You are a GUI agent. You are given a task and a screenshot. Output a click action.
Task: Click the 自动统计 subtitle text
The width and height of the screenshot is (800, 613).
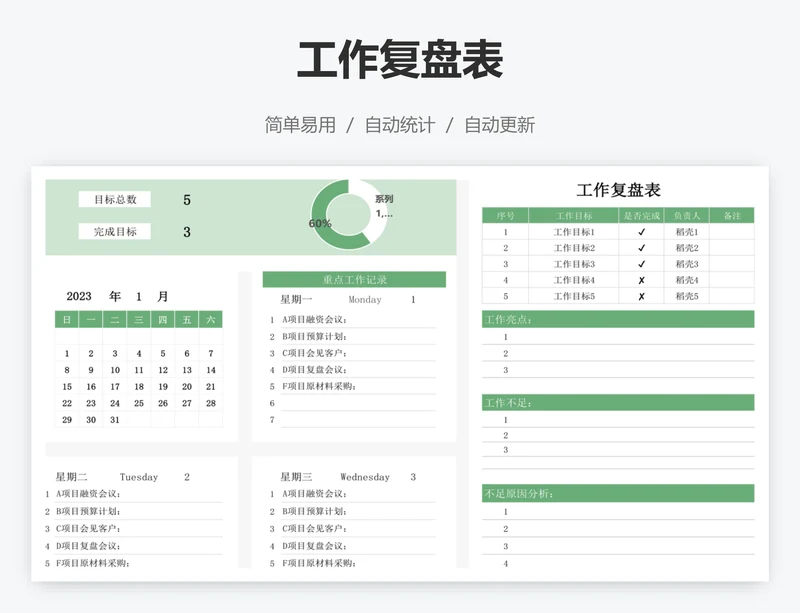[x=399, y=125]
